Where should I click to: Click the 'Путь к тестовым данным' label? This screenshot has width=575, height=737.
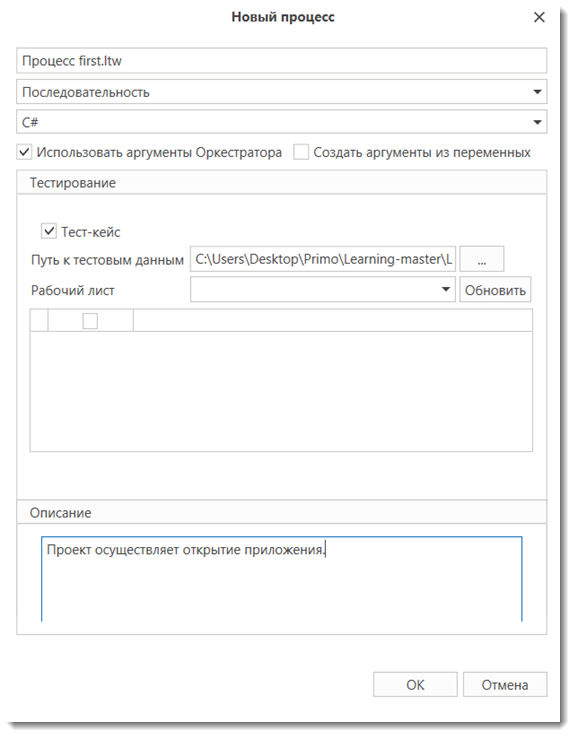[x=107, y=260]
